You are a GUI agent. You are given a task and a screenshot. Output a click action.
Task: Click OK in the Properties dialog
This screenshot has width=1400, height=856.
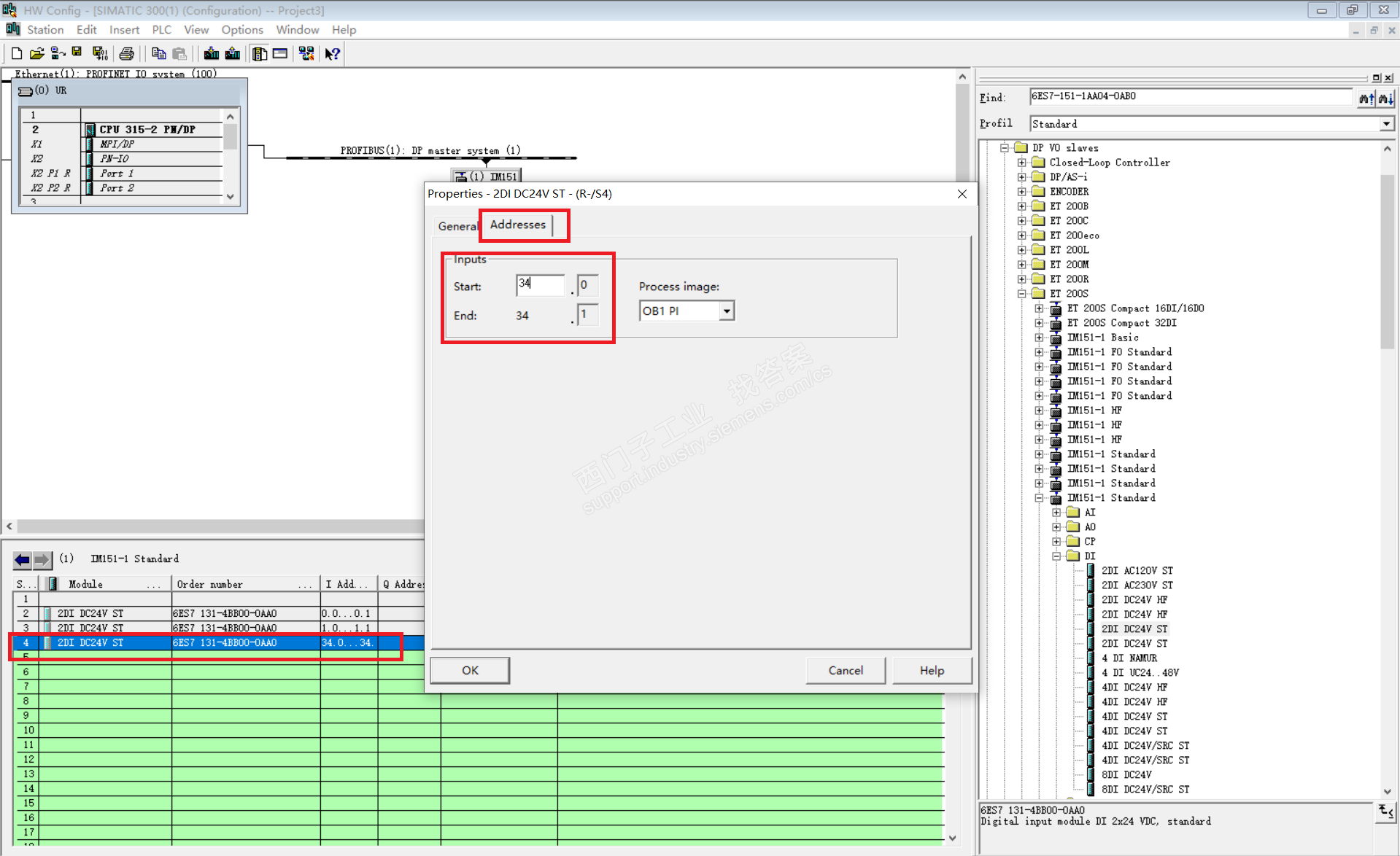click(470, 670)
